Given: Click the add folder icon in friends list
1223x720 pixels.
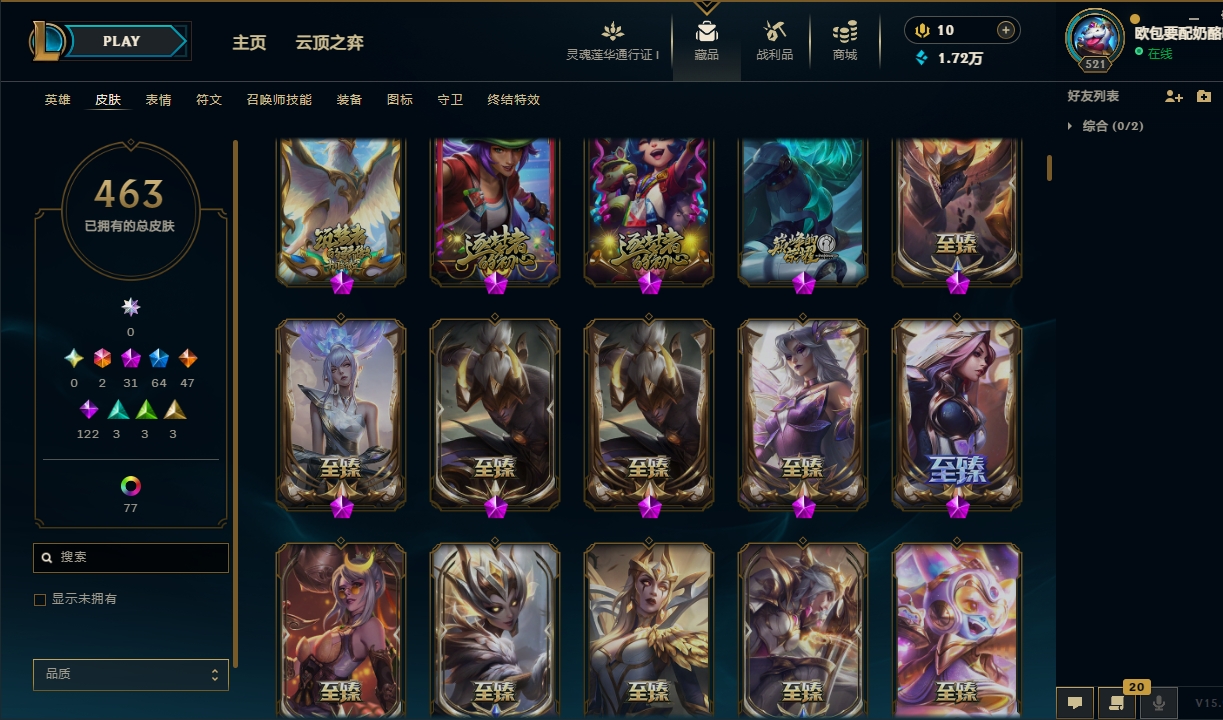Looking at the screenshot, I should 1204,96.
